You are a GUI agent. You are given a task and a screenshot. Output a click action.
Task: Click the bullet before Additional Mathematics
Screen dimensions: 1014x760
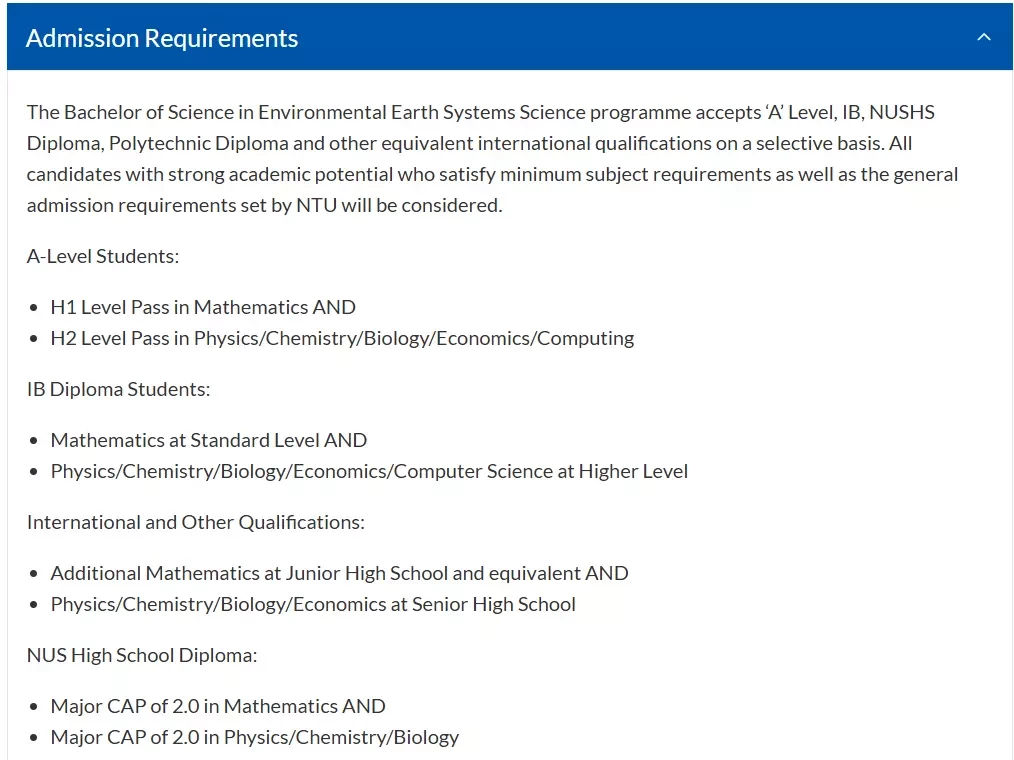(x=34, y=574)
